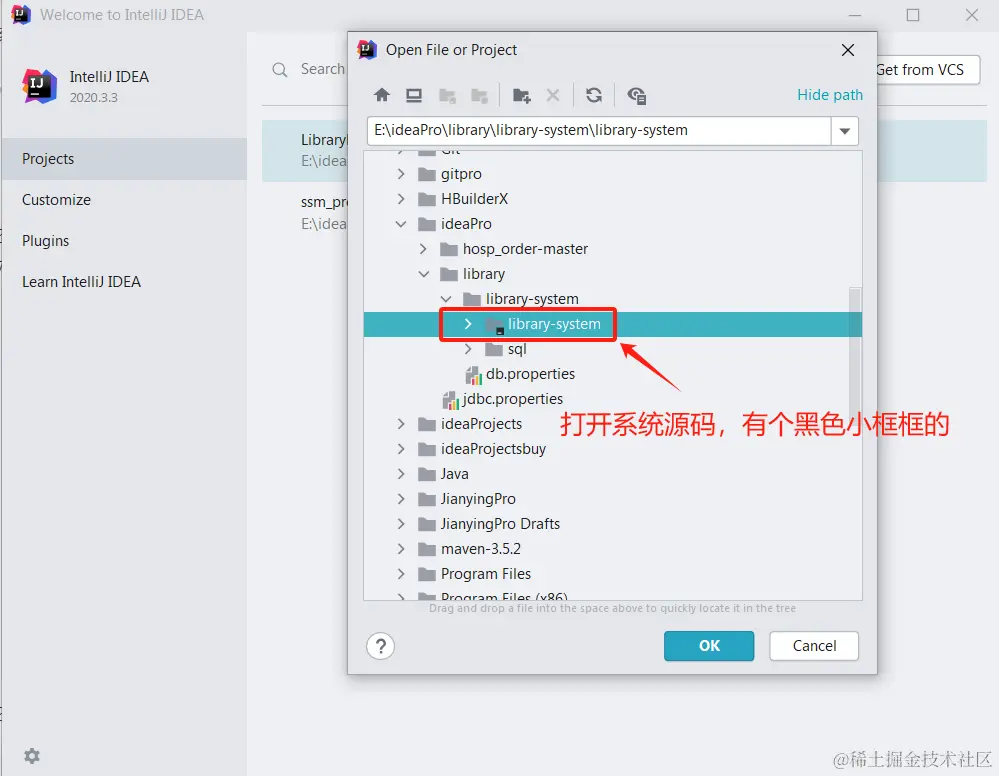Open the path history dropdown arrow
This screenshot has height=776, width=999.
(x=845, y=131)
